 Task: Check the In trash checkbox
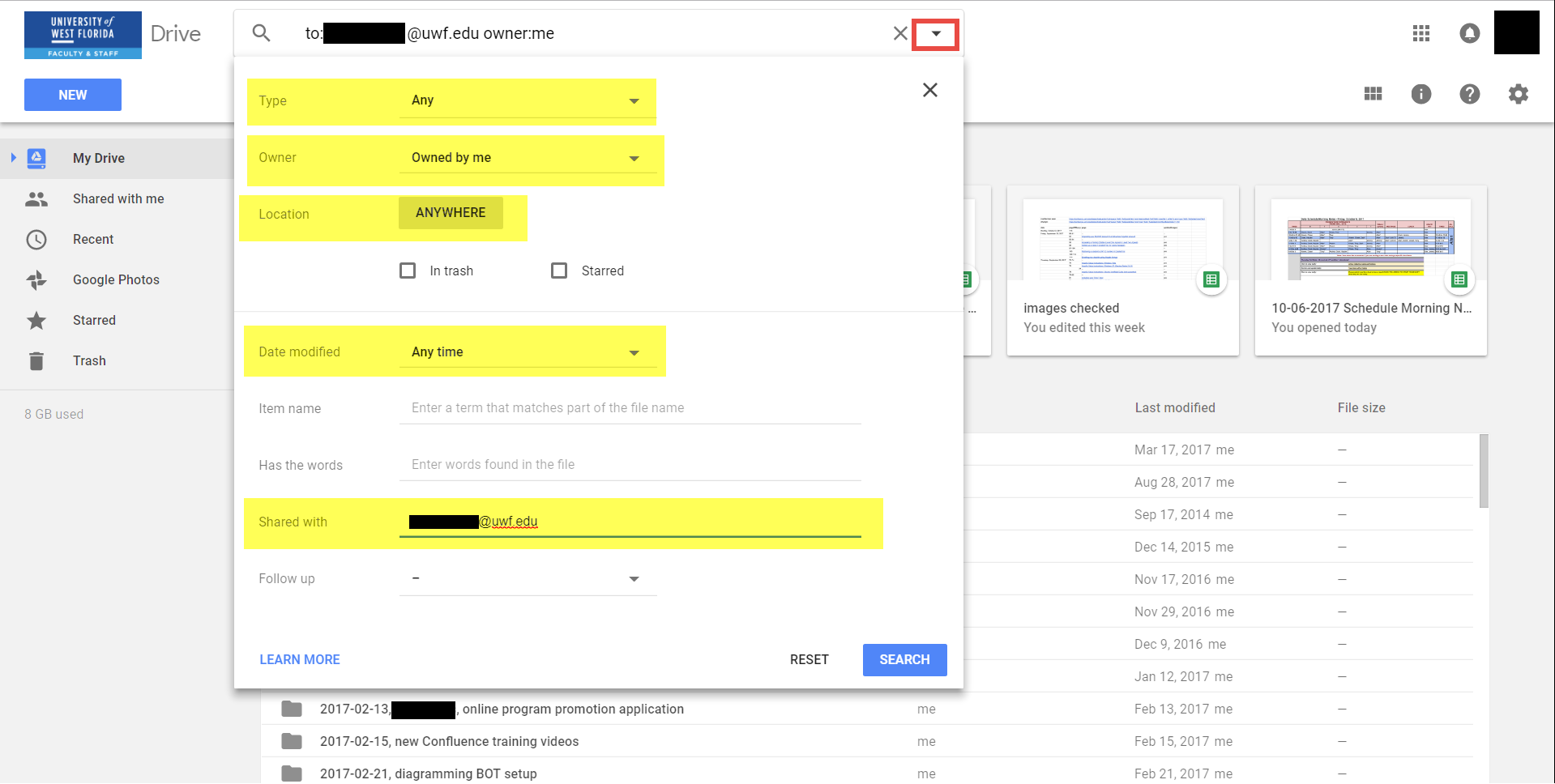pos(408,271)
